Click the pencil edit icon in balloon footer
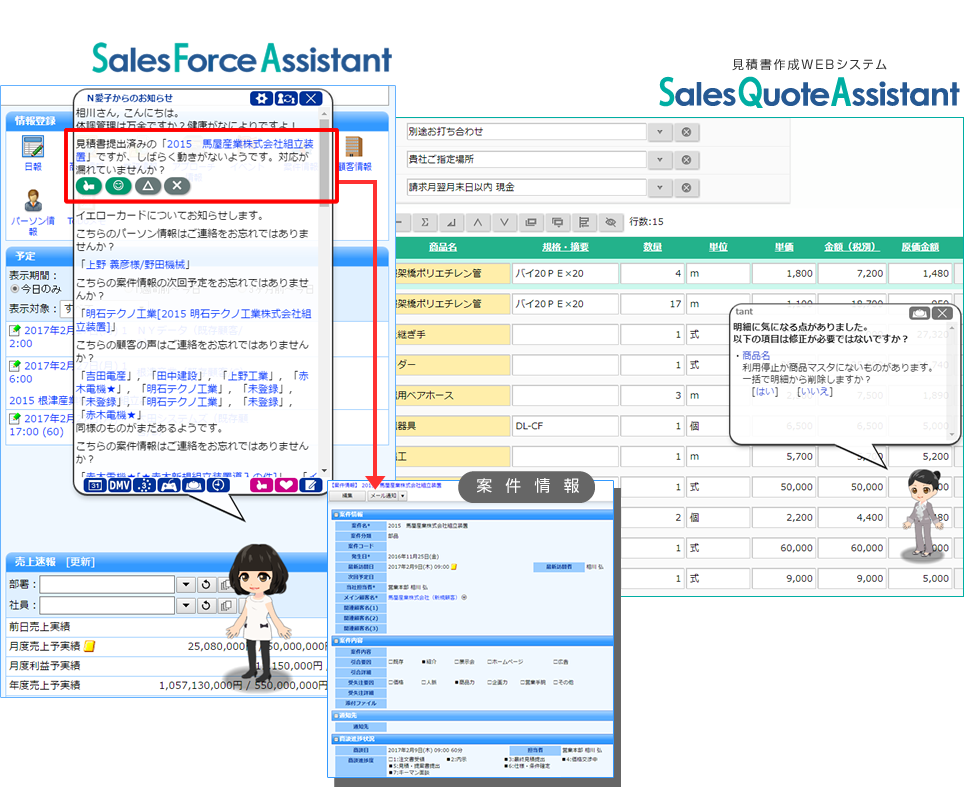This screenshot has width=964, height=798. pos(310,485)
